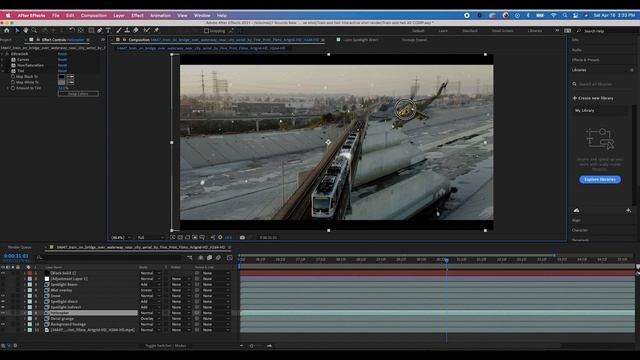The image size is (640, 360).
Task: Open Map White To color swatch
Action: (61, 82)
